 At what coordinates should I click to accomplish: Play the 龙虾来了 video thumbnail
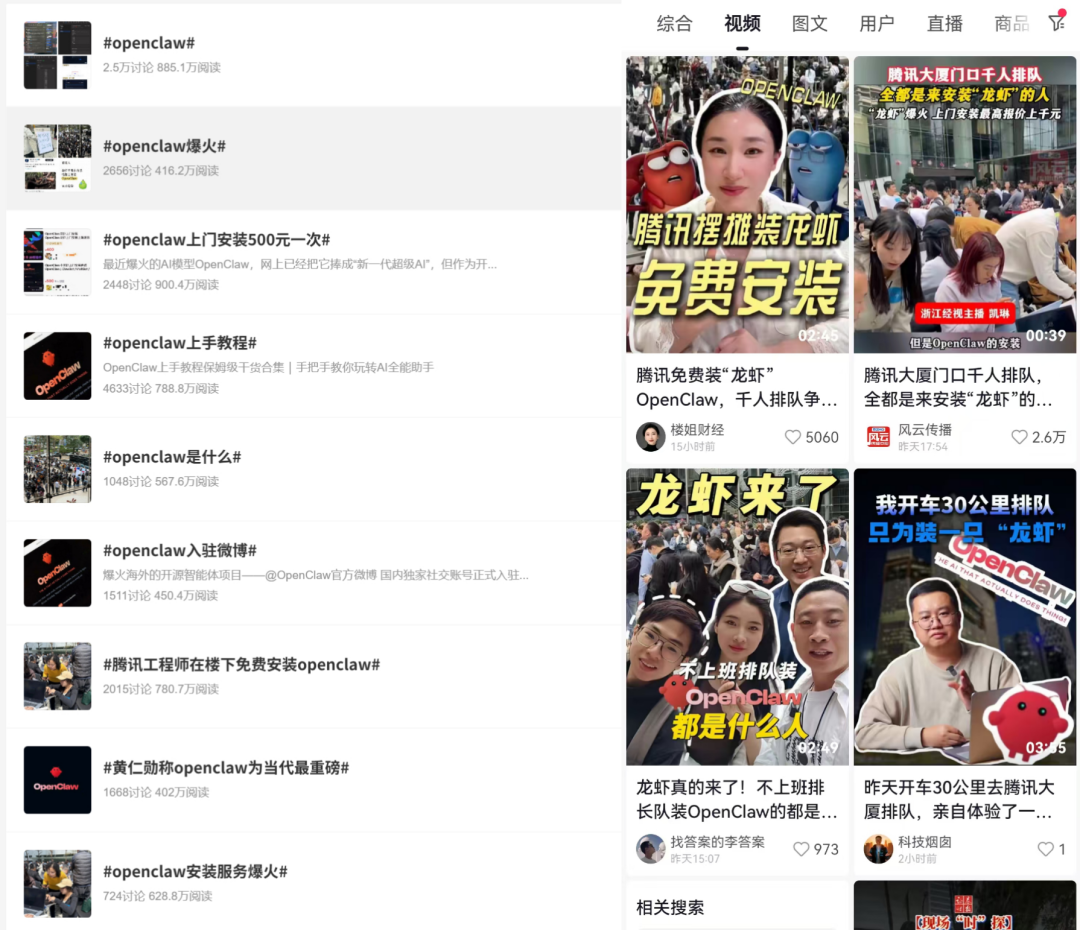[x=737, y=617]
